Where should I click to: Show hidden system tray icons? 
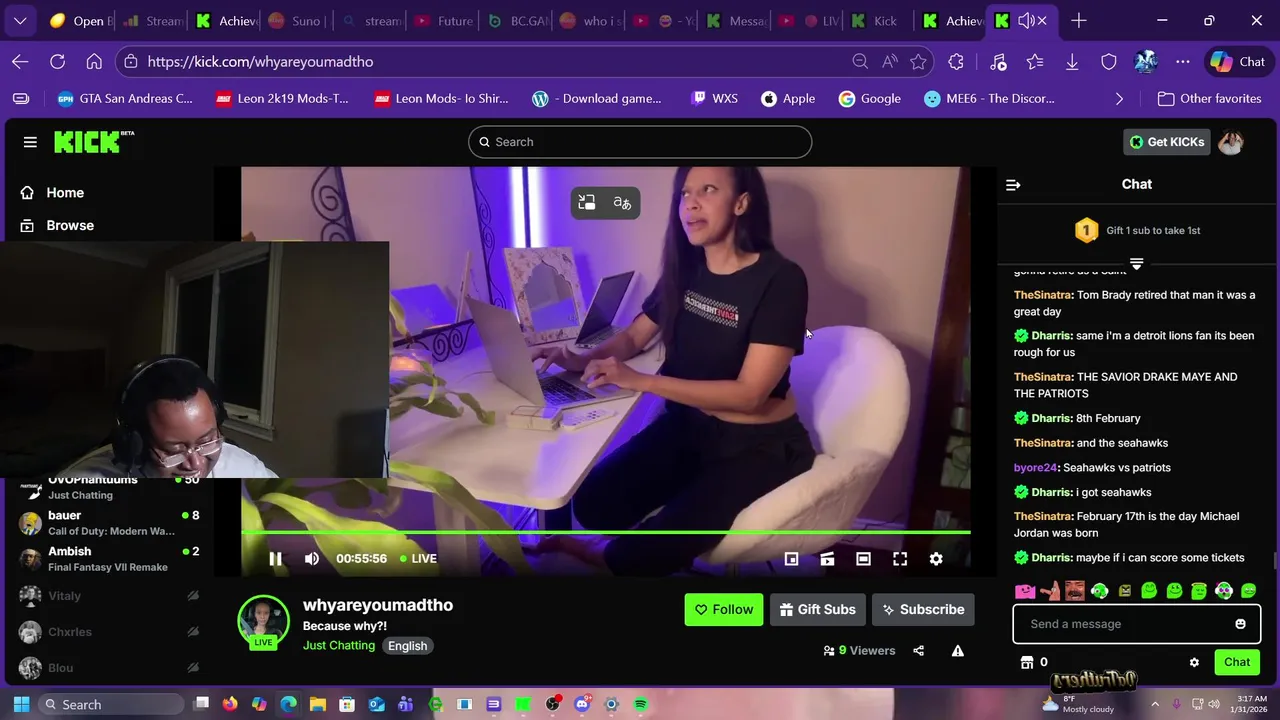1154,705
